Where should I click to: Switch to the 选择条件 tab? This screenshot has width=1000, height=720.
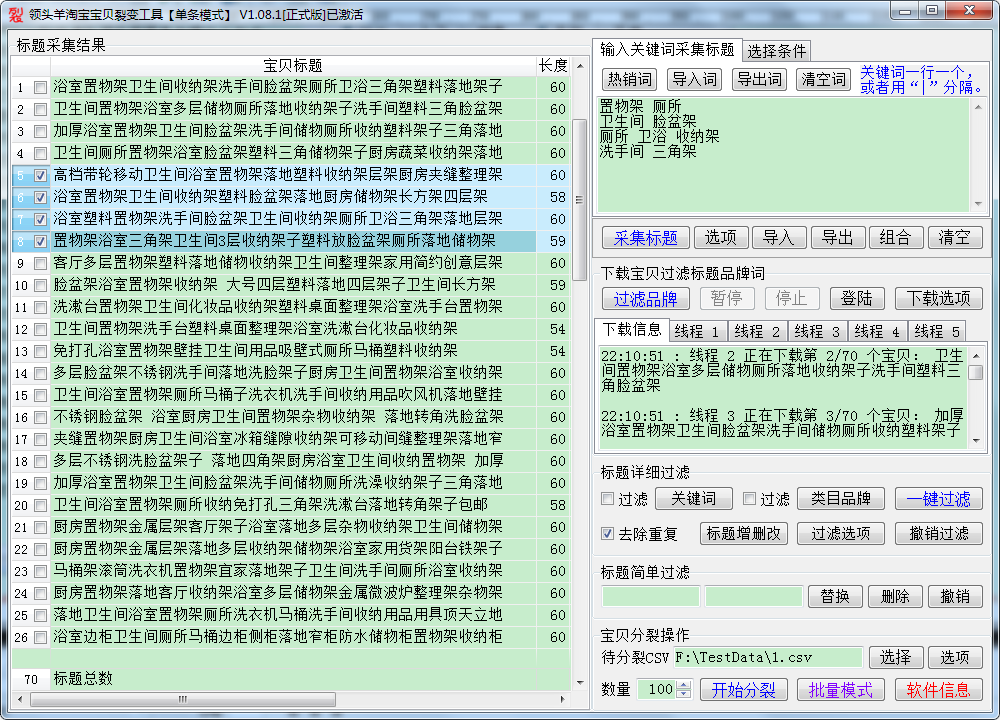pos(776,51)
